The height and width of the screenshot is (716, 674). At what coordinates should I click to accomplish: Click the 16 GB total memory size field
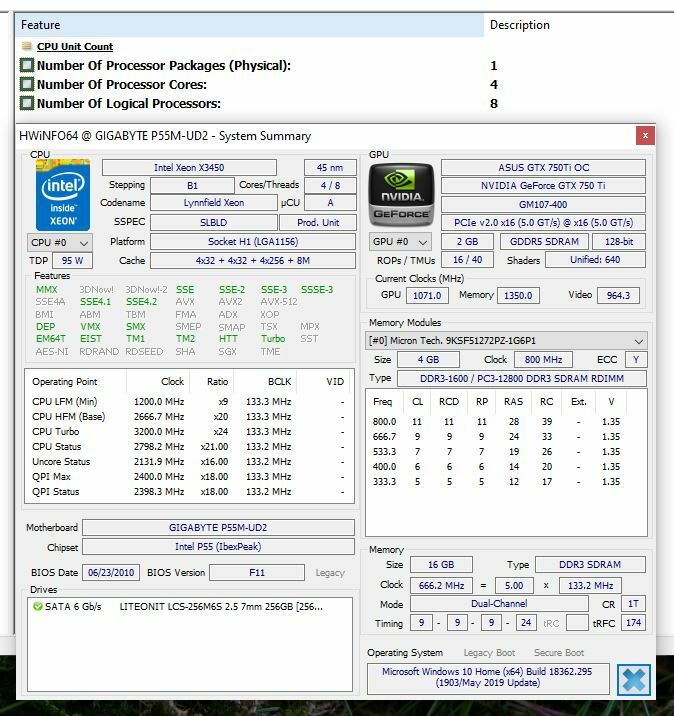[x=441, y=565]
